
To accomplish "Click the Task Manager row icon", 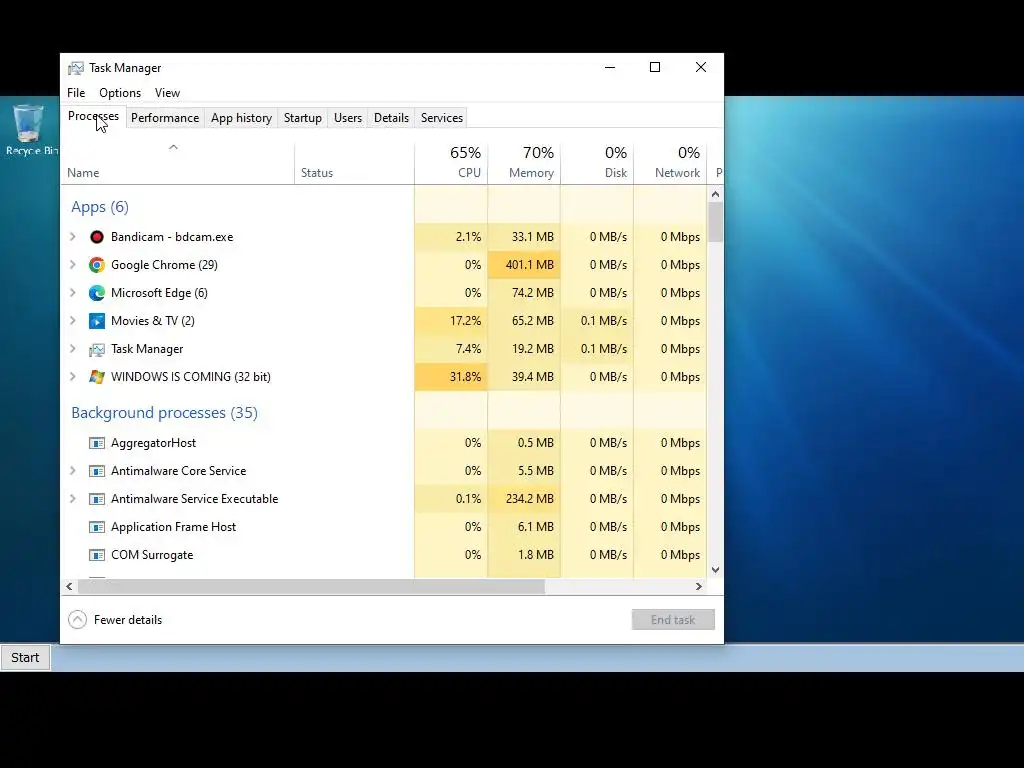I will click(97, 349).
